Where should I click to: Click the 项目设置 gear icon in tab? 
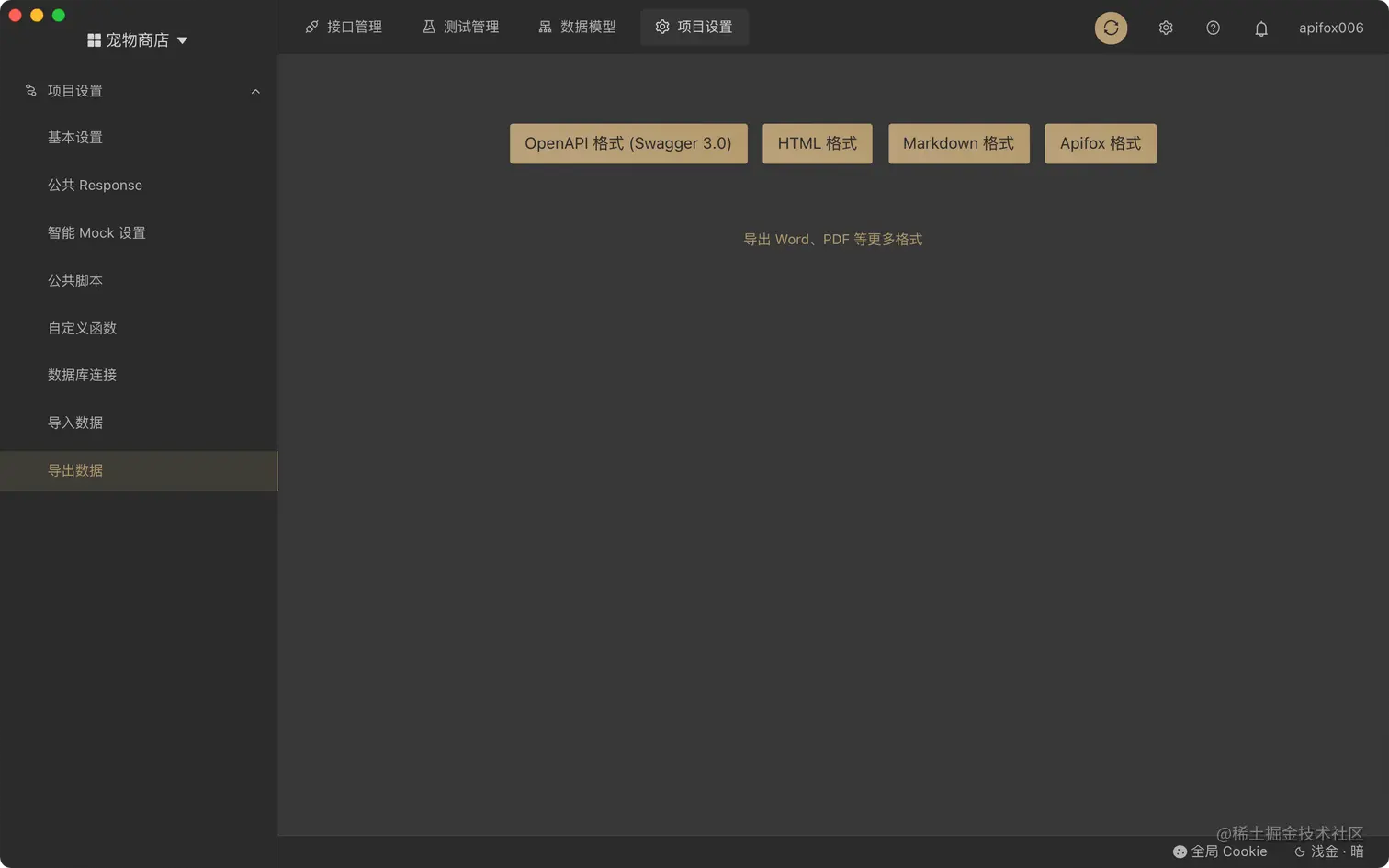662,27
